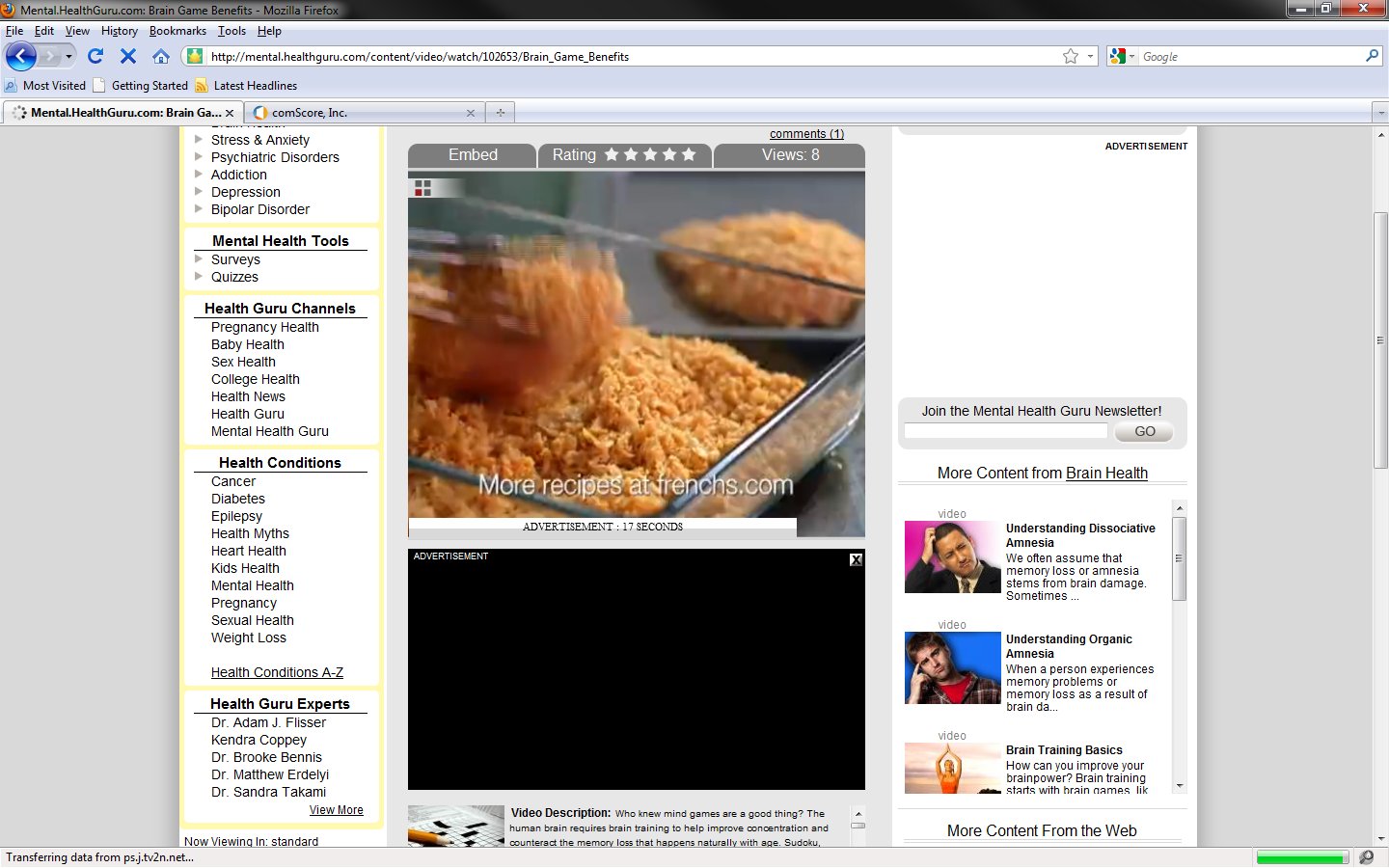The height and width of the screenshot is (868, 1389).
Task: Click the magnifier search icon in search box
Action: 1372,56
